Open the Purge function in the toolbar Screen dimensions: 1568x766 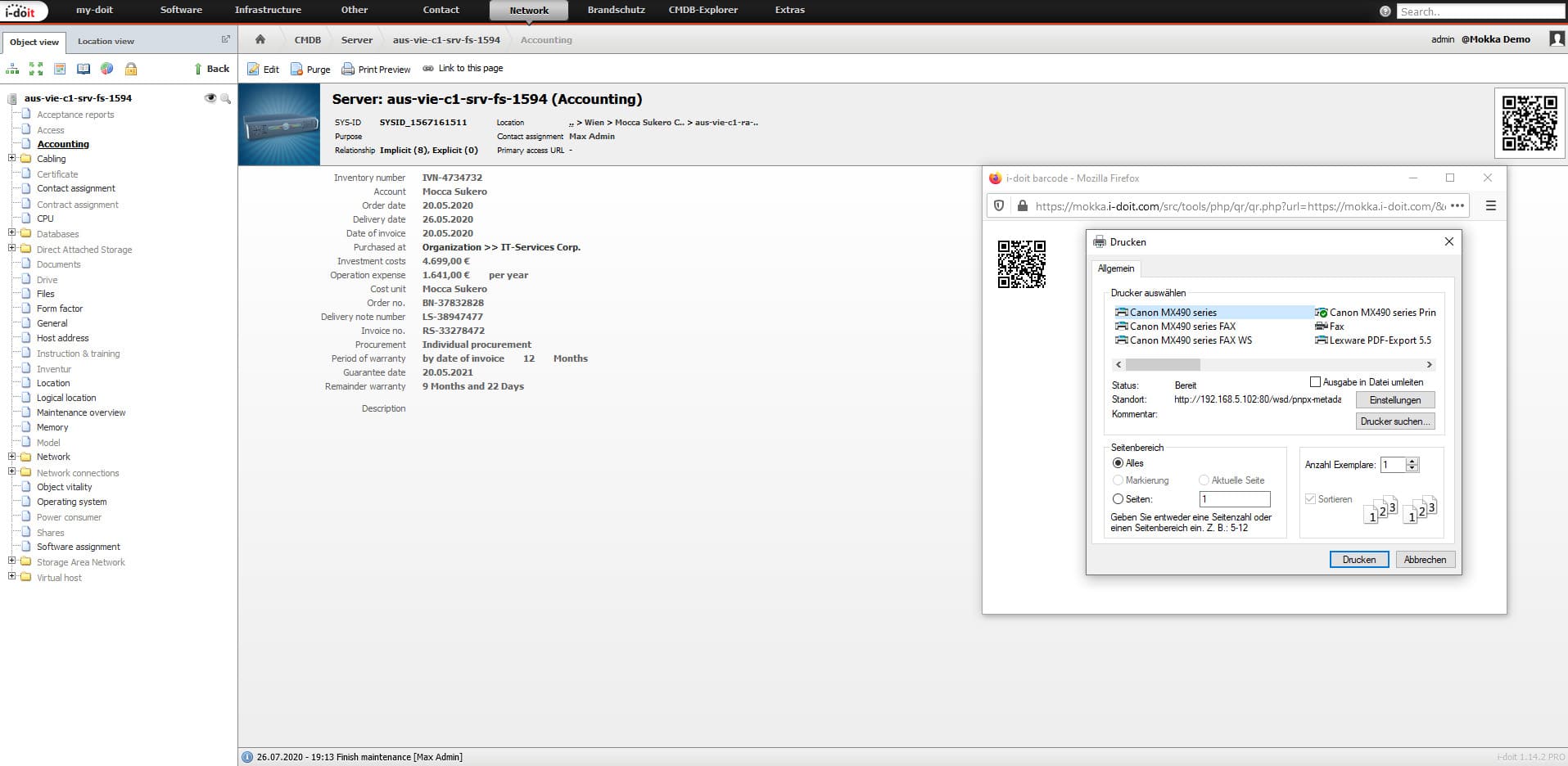pos(310,69)
